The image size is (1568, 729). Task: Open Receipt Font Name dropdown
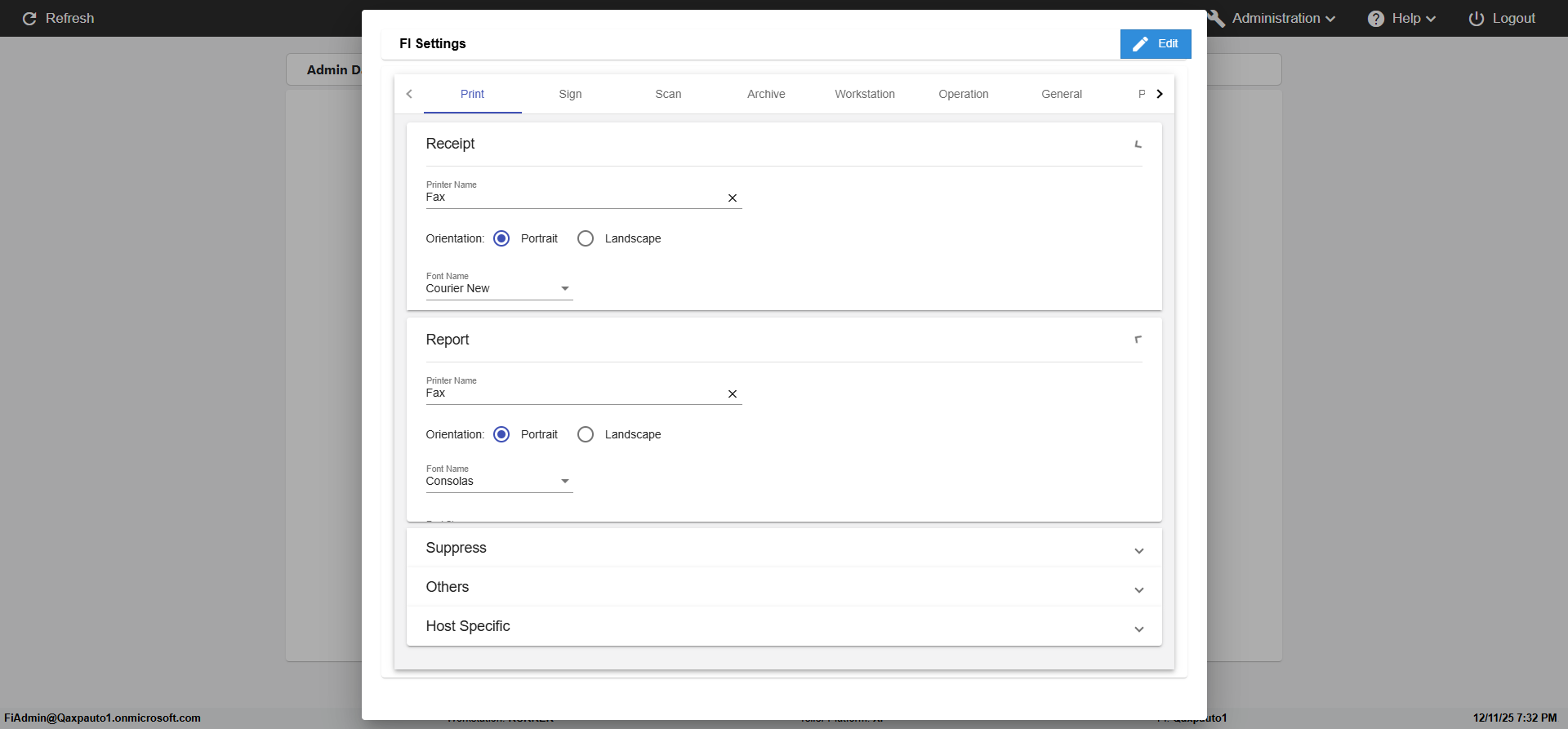pyautogui.click(x=564, y=289)
